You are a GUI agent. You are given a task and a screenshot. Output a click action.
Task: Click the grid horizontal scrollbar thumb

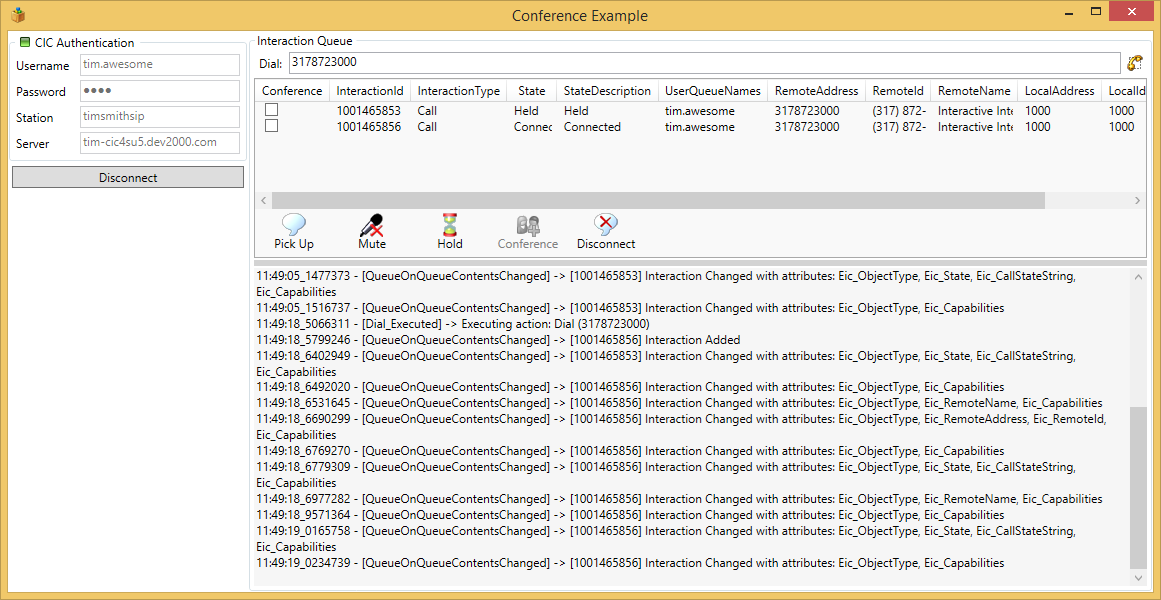[658, 201]
